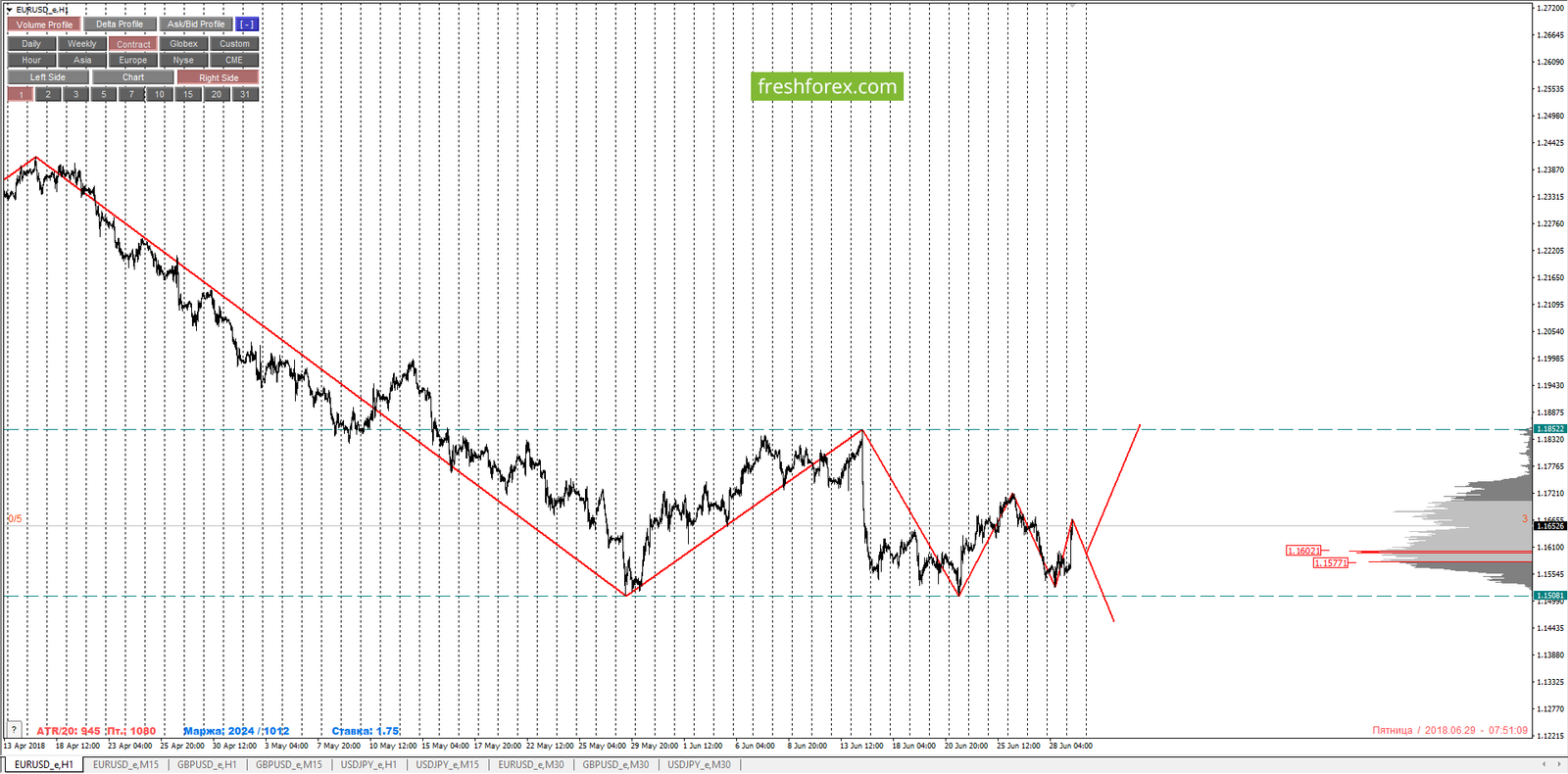Pick the Nyse session button
The height and width of the screenshot is (774, 1568).
click(x=183, y=61)
